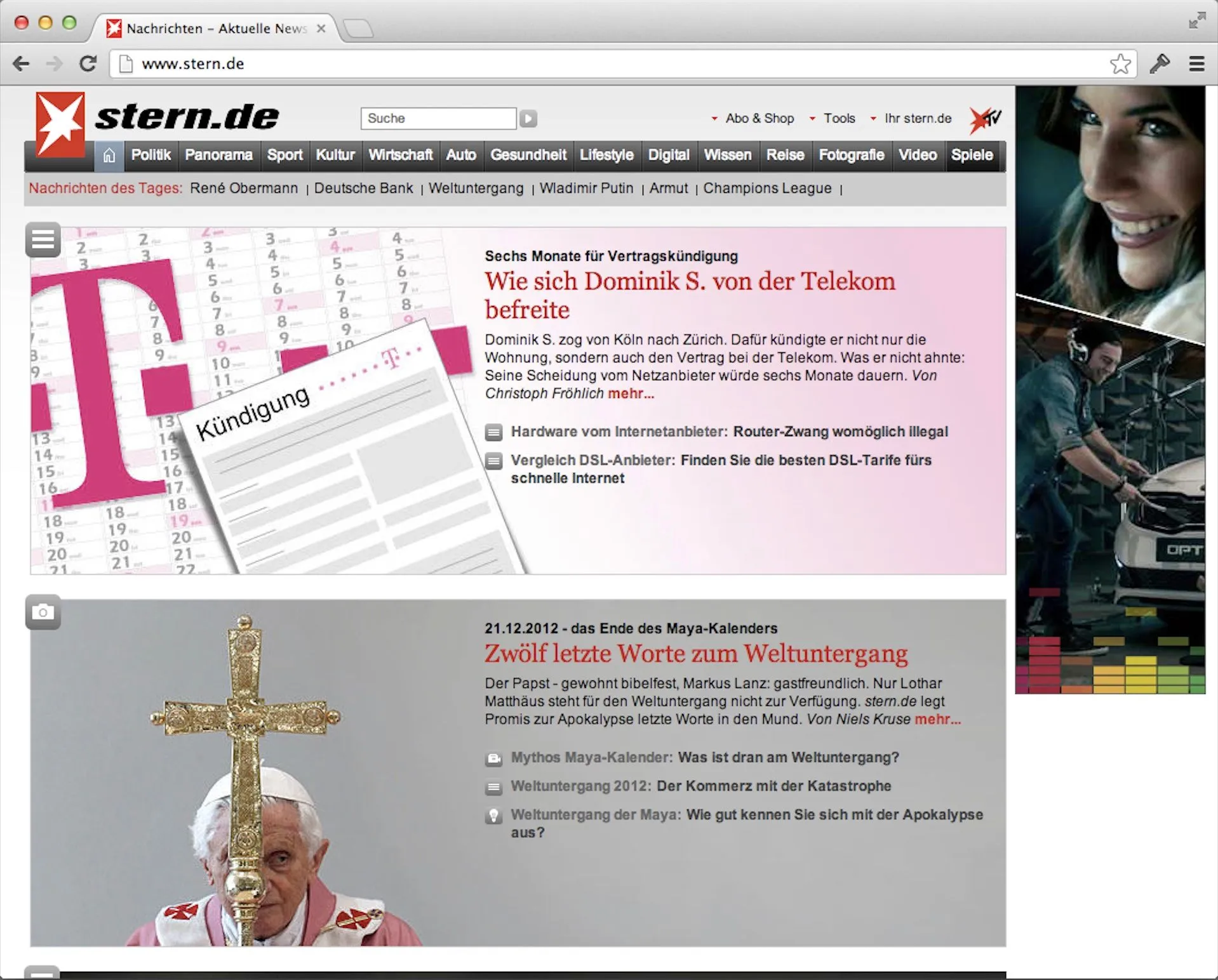The image size is (1218, 980).
Task: Open the Wirtschaft navigation section
Action: [400, 156]
